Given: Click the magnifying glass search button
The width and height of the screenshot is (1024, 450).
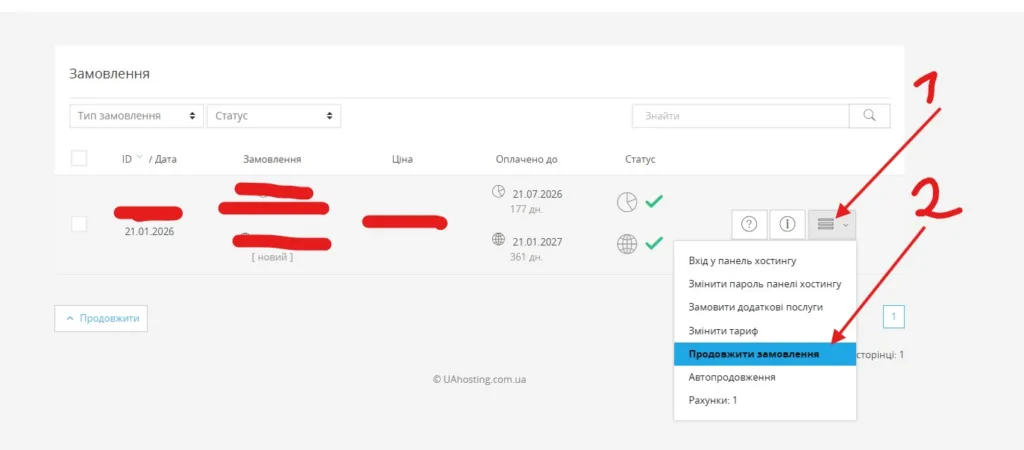Looking at the screenshot, I should click(x=869, y=116).
